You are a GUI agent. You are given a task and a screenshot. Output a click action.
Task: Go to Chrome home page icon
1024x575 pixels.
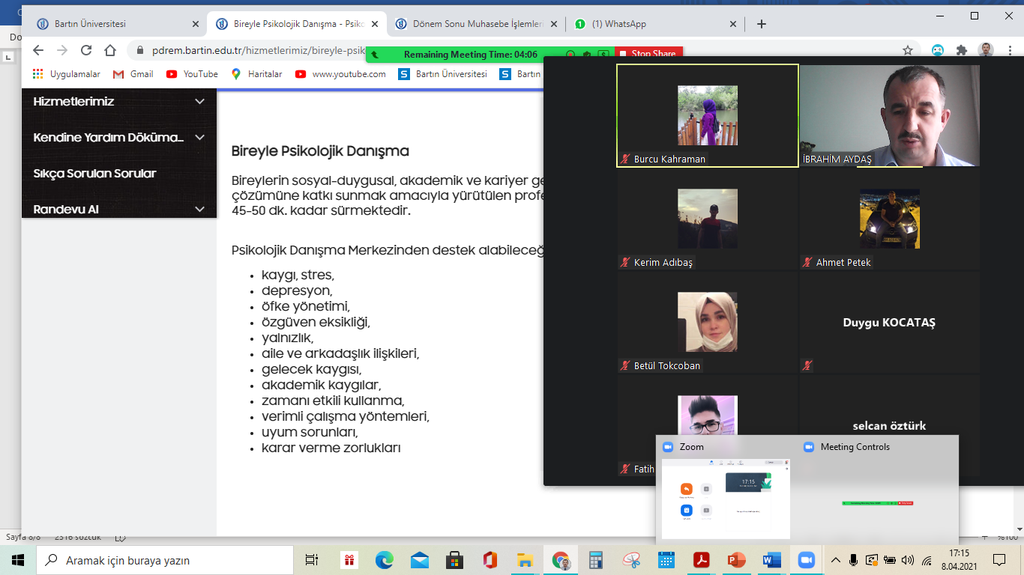tap(110, 50)
